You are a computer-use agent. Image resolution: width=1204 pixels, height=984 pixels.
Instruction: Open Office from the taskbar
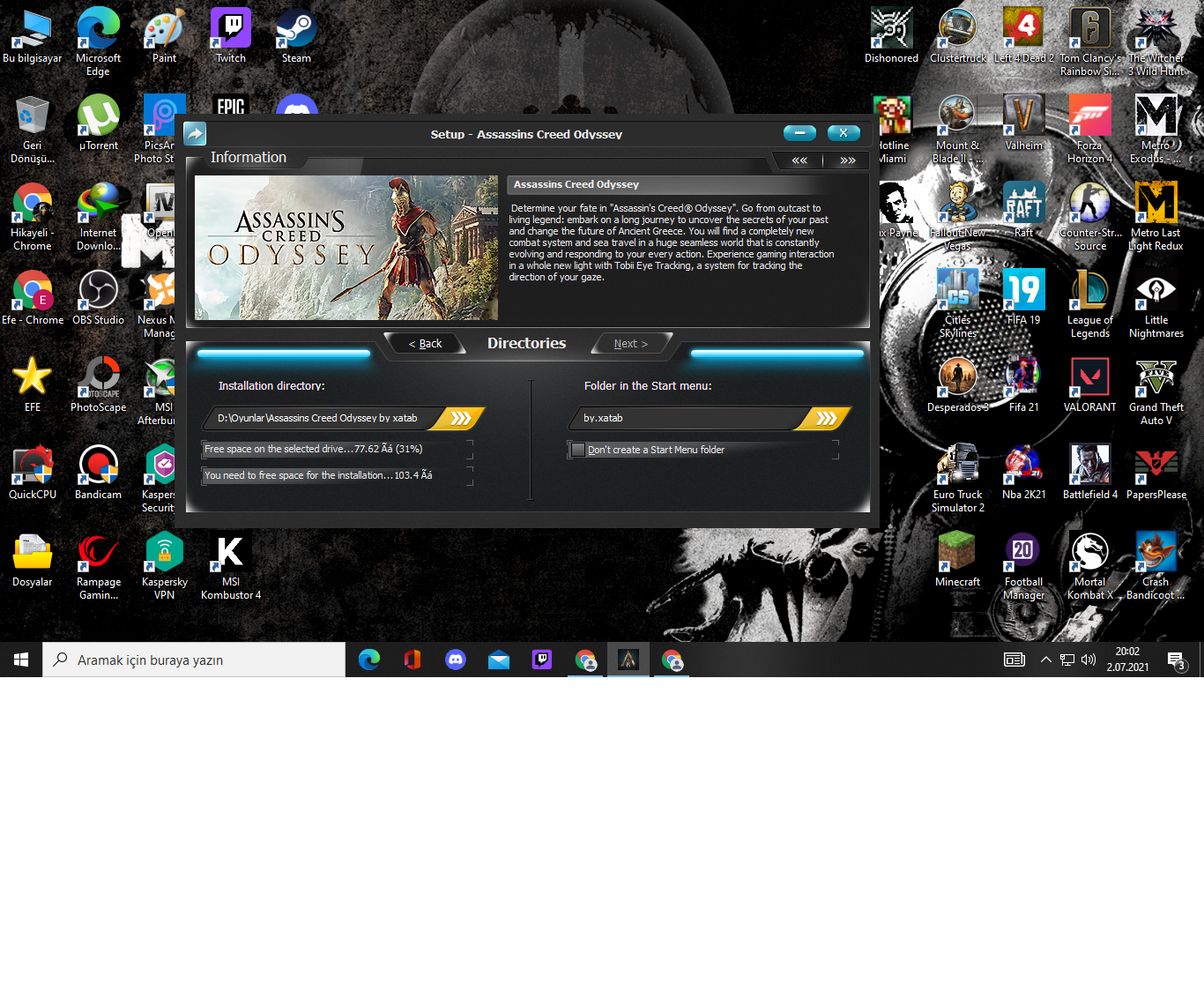tap(412, 660)
